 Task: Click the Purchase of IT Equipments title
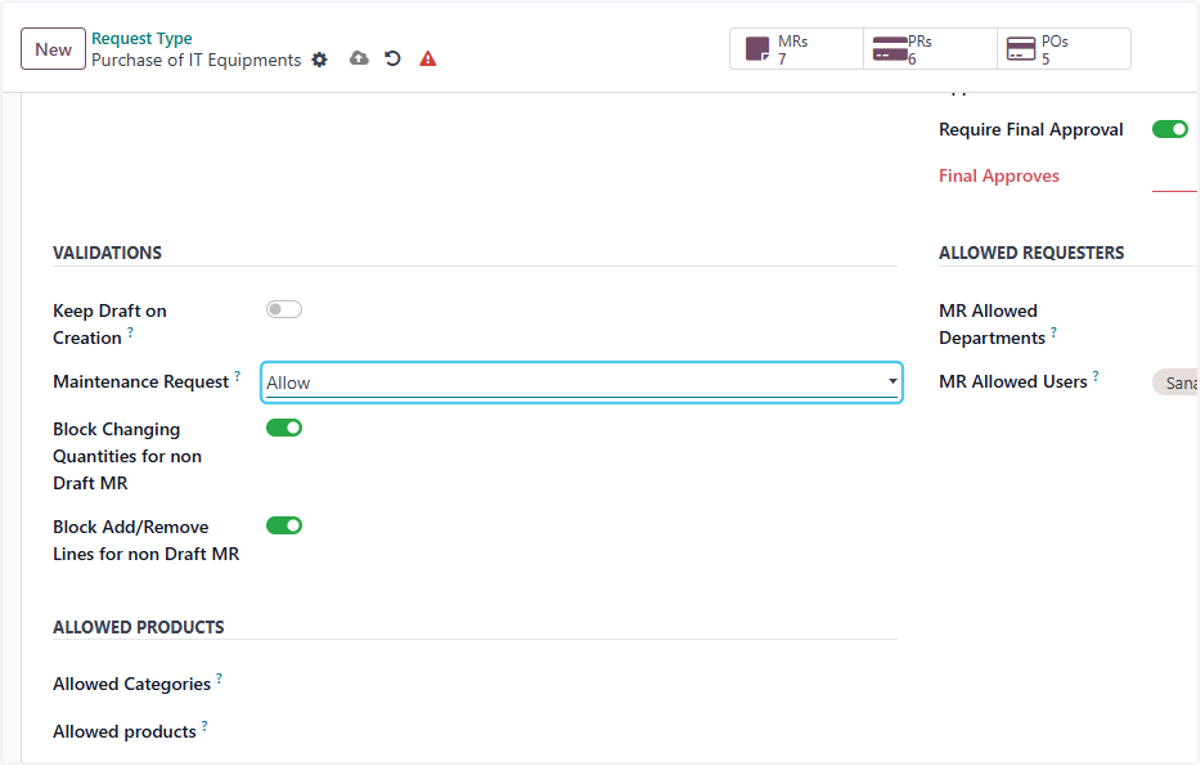(x=196, y=60)
